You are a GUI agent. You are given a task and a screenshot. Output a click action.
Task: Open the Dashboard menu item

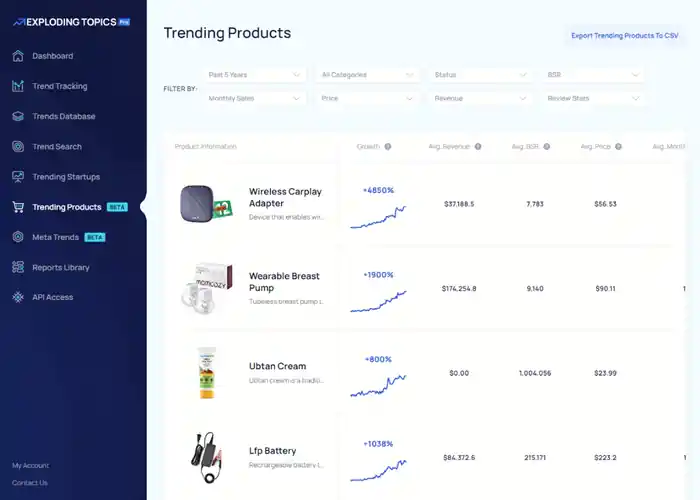(x=53, y=56)
